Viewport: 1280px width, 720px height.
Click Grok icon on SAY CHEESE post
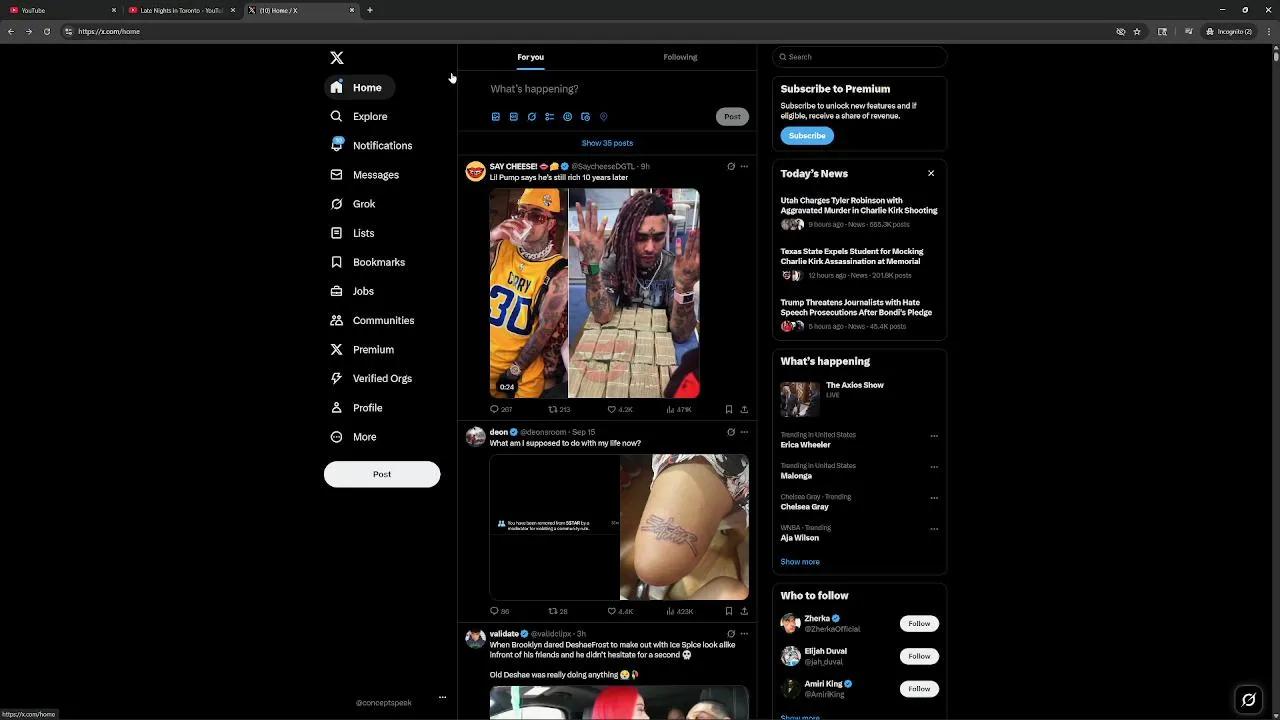(x=731, y=166)
